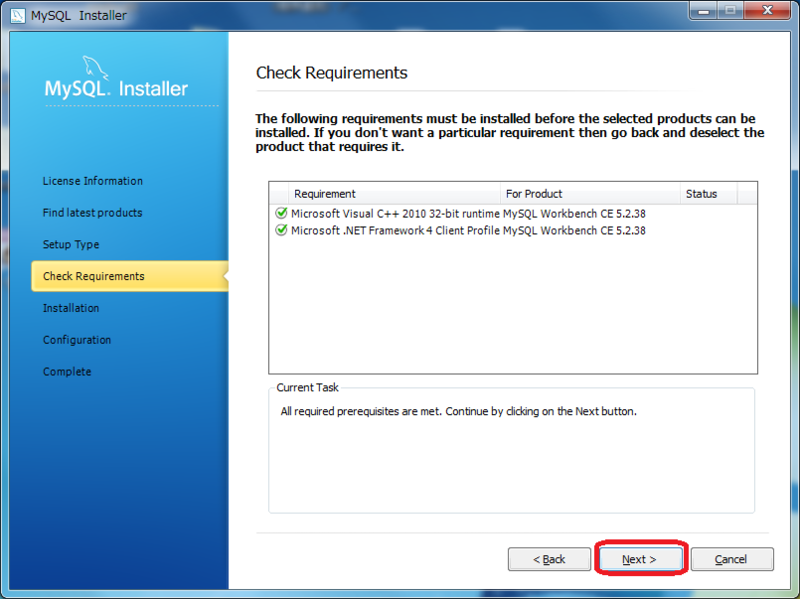The width and height of the screenshot is (800, 599).
Task: Click the Current Task group label
Action: [x=307, y=387]
